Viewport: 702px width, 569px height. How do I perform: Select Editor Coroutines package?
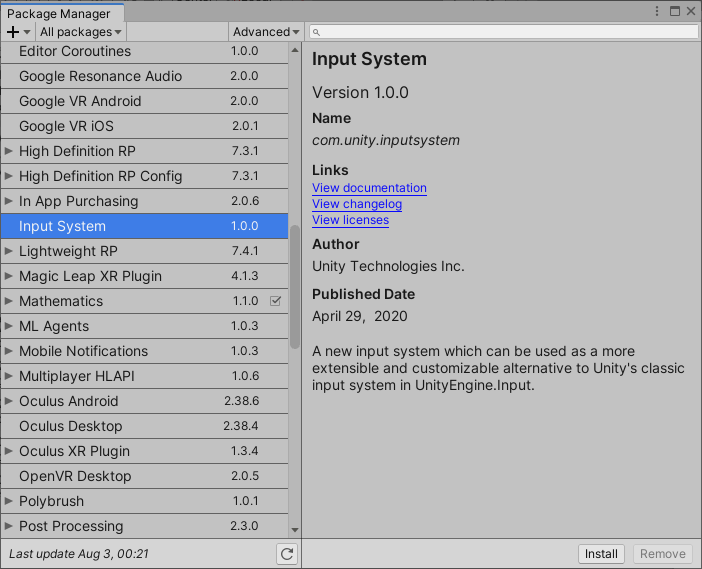[x=145, y=51]
